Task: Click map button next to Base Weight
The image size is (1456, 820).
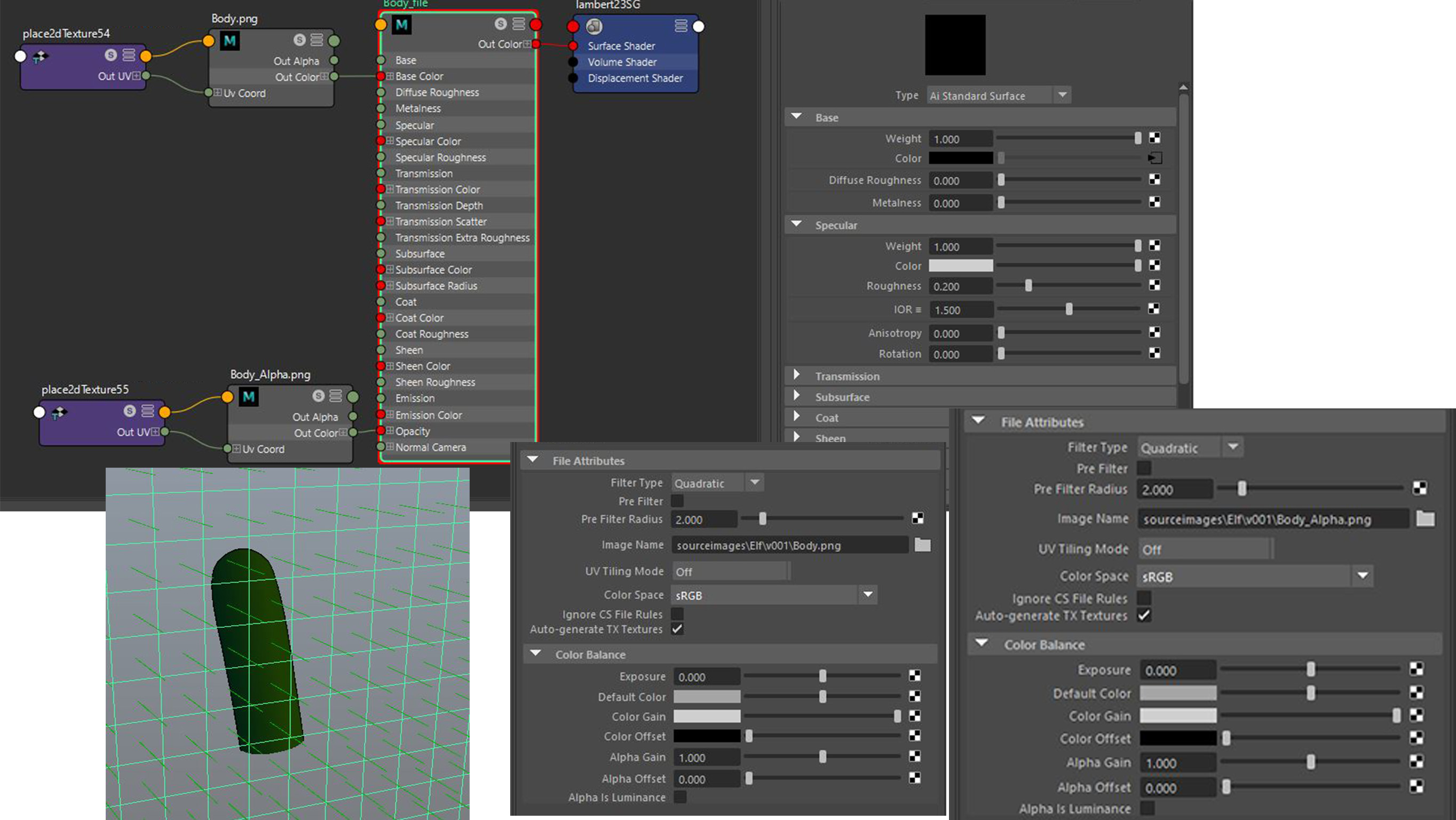Action: (1154, 138)
